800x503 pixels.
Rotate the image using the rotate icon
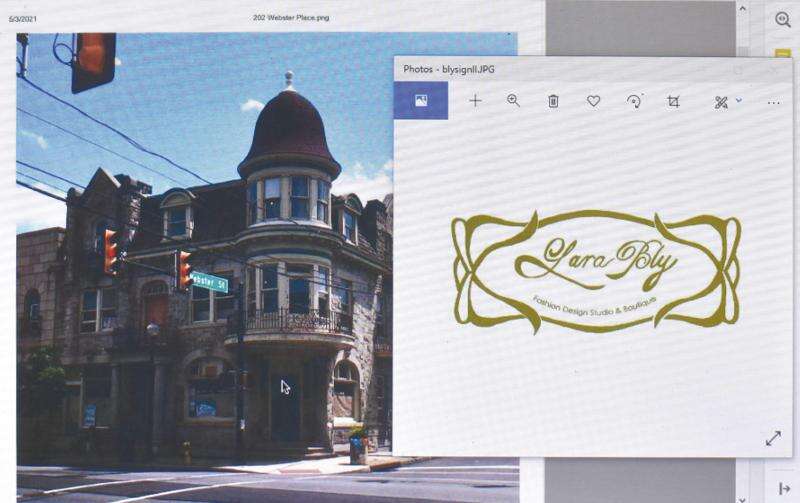point(634,101)
